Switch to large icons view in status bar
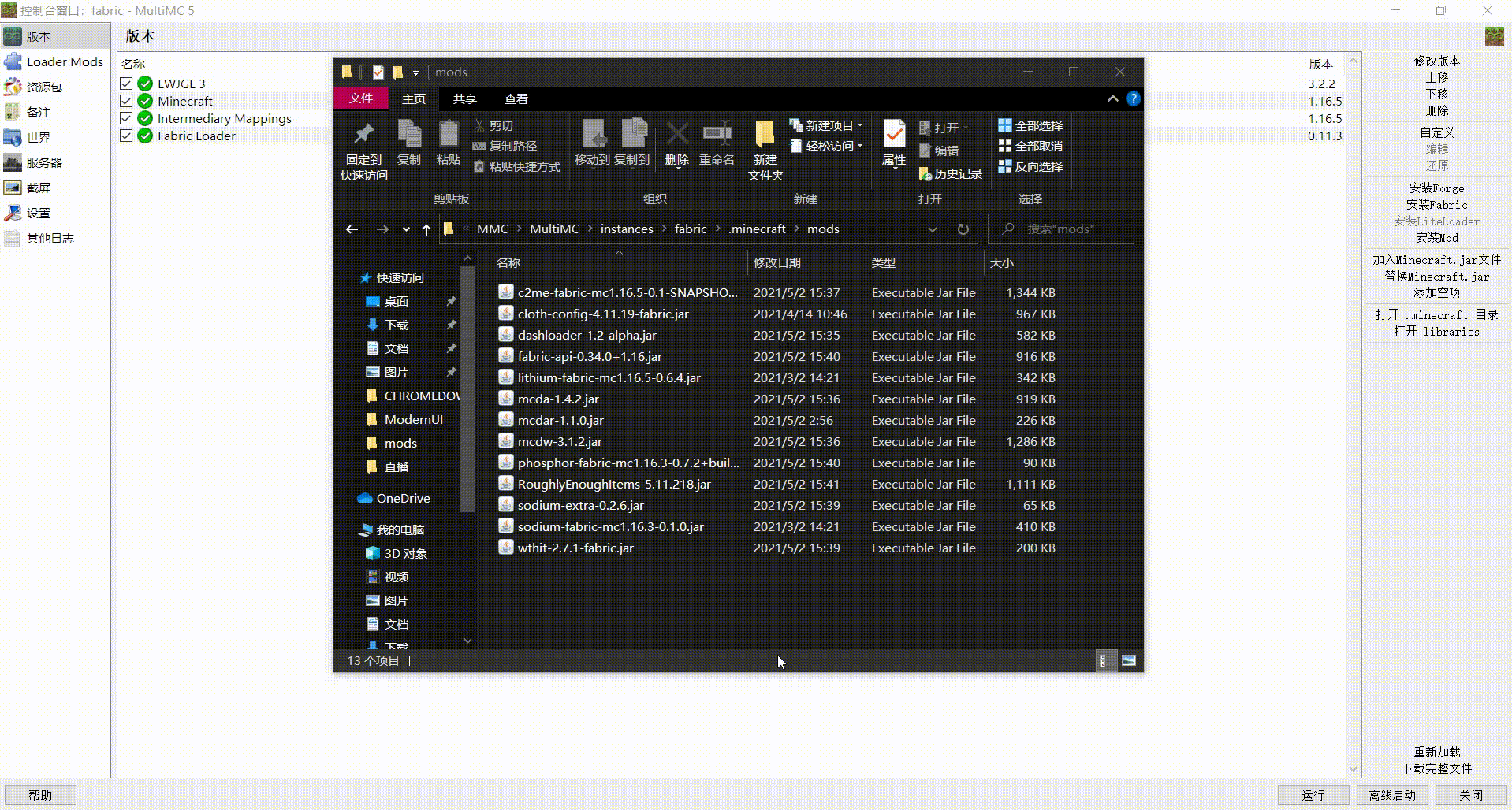 [x=1129, y=660]
